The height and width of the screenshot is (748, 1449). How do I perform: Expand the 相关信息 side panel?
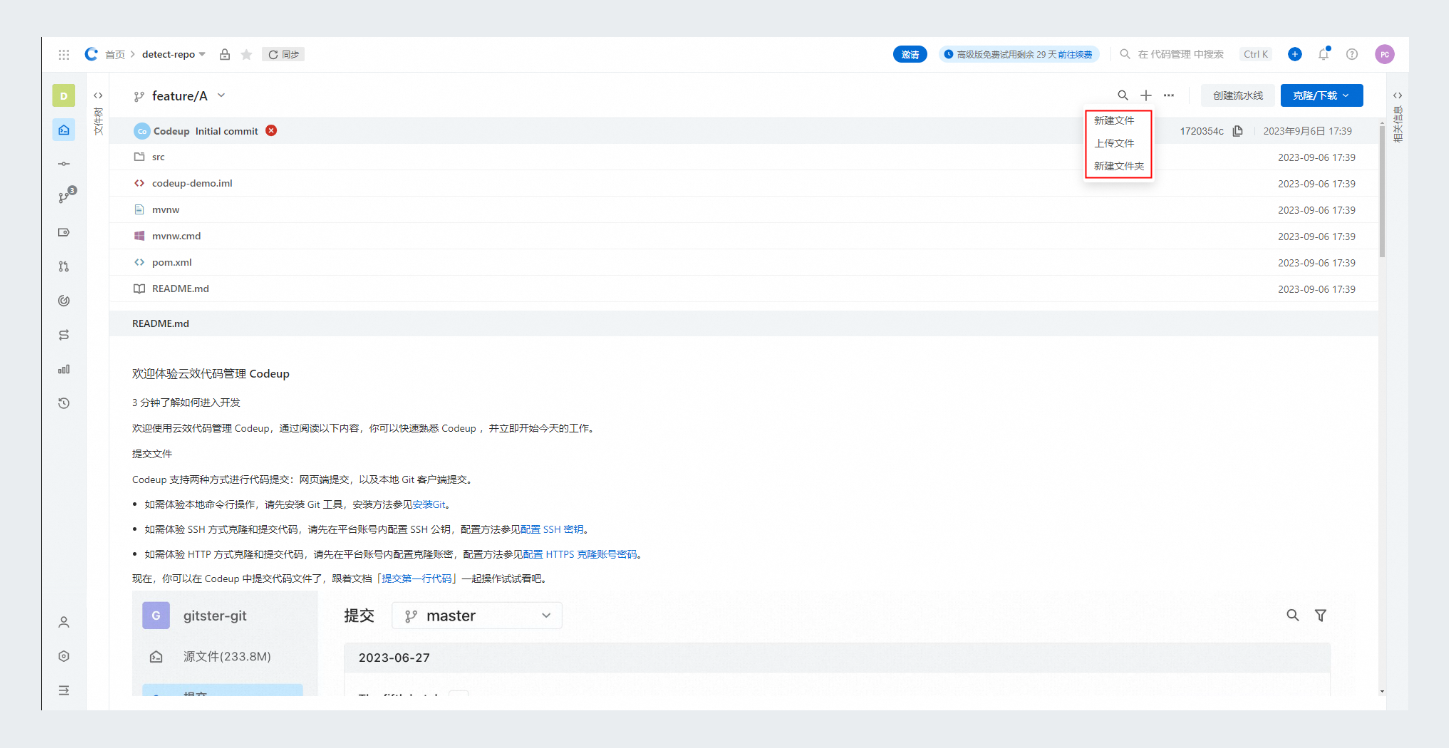[x=1398, y=115]
